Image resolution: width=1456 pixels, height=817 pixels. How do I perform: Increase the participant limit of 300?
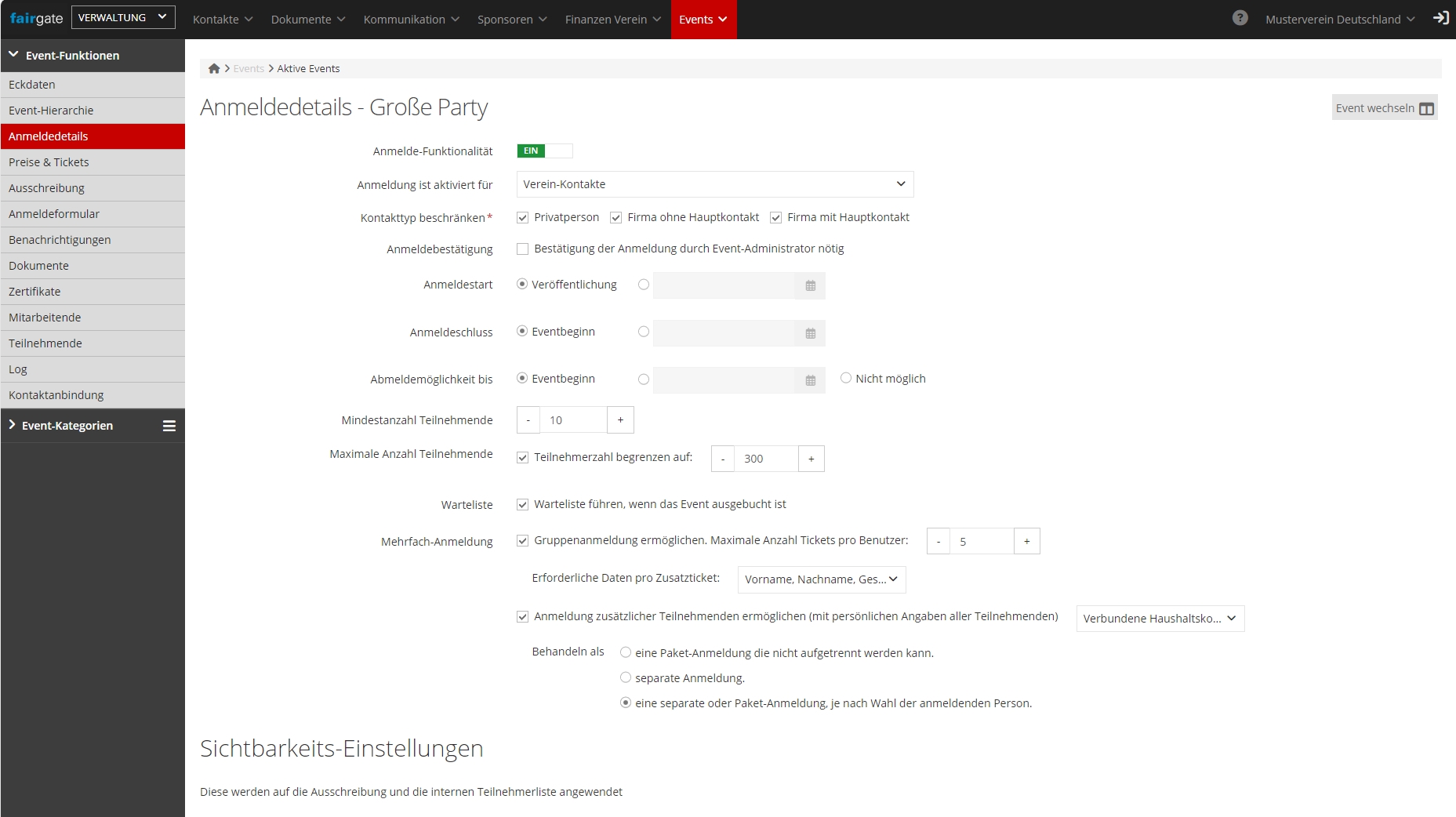(812, 459)
